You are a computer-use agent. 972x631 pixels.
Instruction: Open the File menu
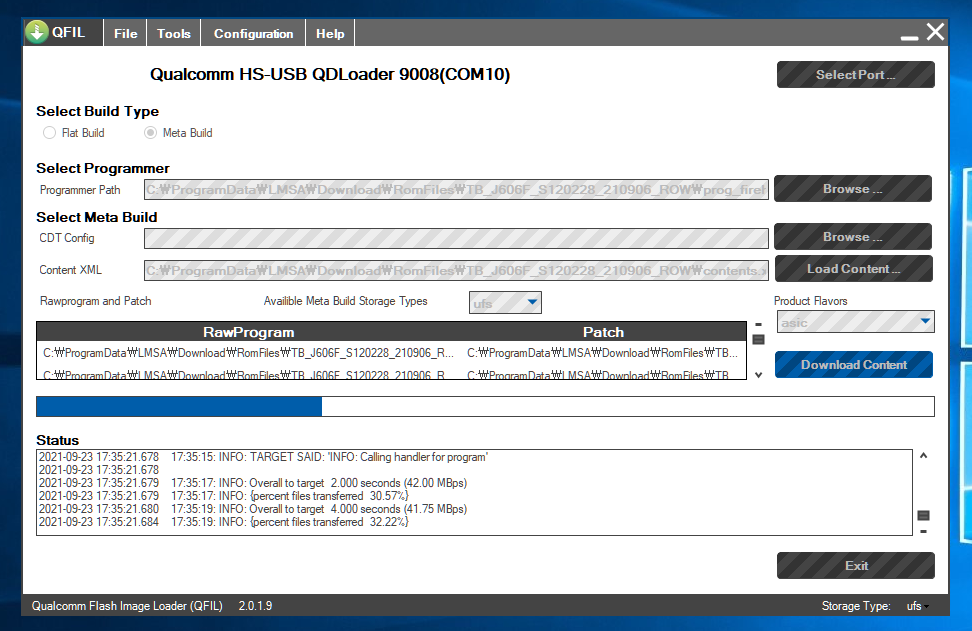click(x=125, y=33)
